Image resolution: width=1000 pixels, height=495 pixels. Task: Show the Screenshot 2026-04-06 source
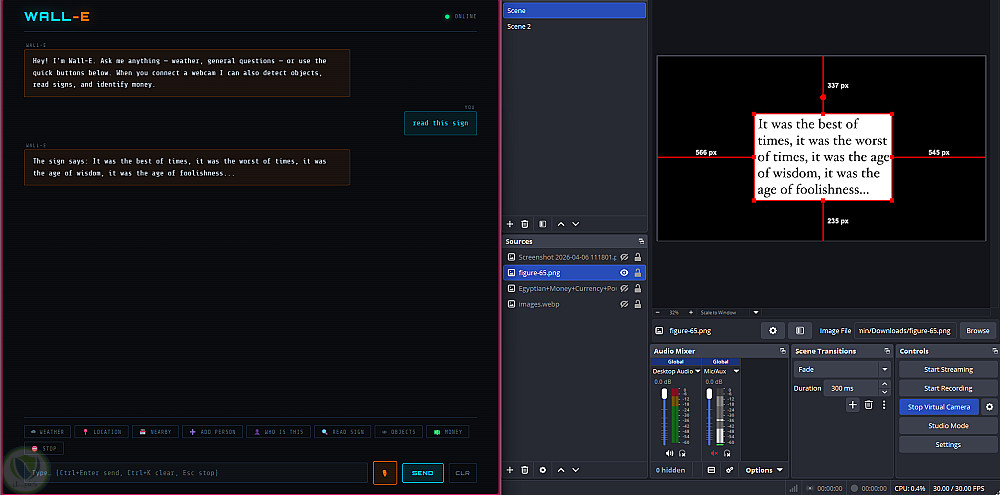point(624,256)
